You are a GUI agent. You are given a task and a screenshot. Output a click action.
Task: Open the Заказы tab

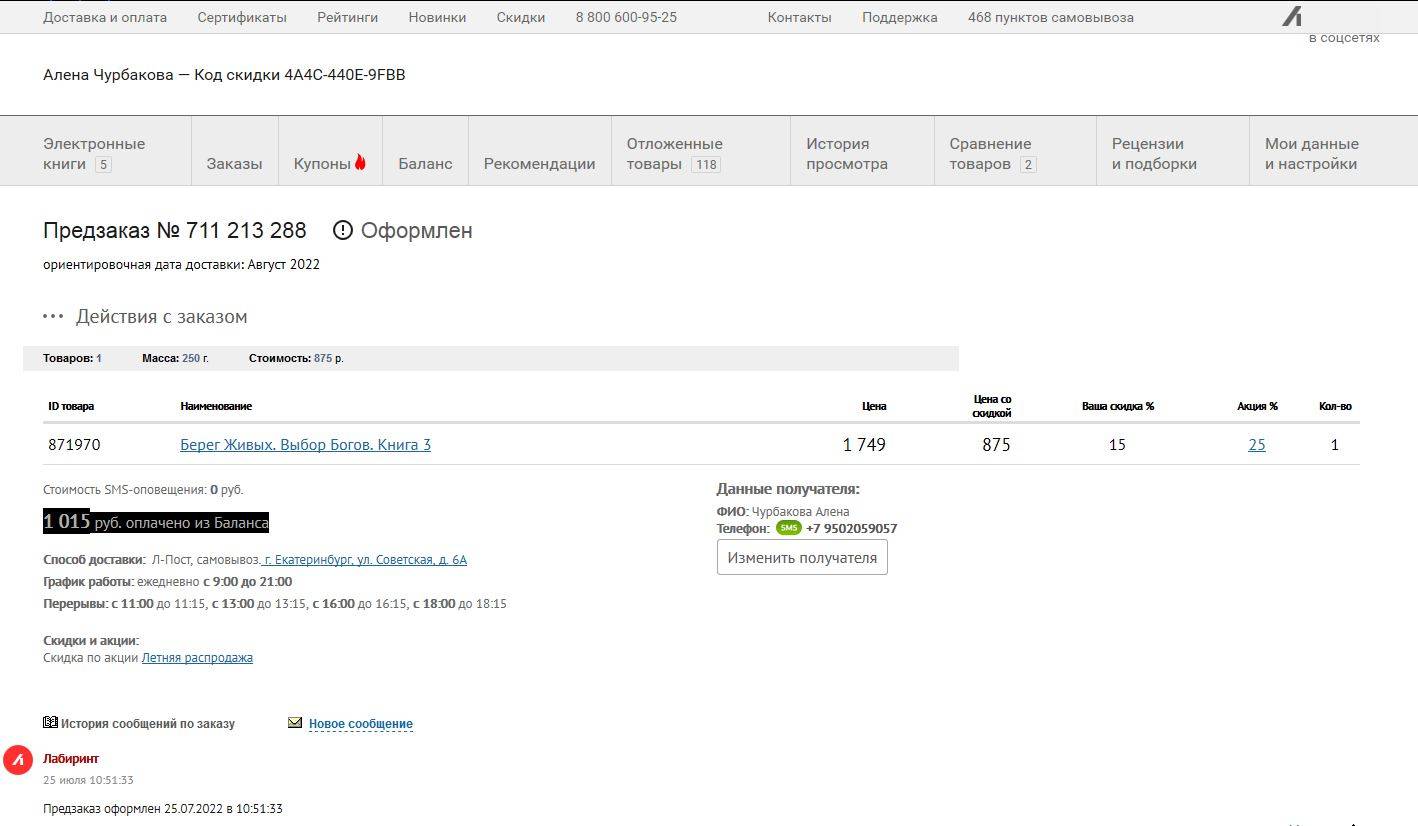234,163
